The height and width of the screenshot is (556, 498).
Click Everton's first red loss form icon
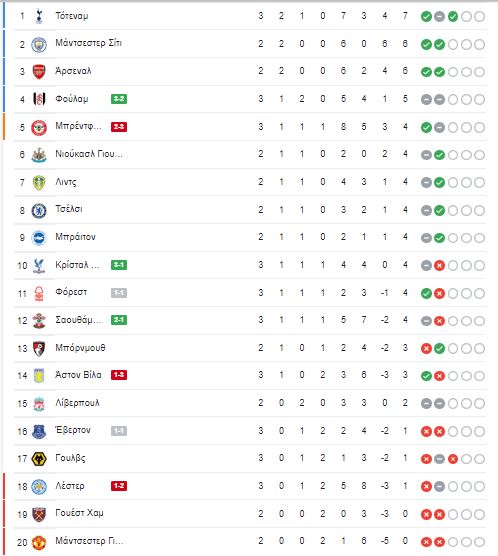pos(426,432)
